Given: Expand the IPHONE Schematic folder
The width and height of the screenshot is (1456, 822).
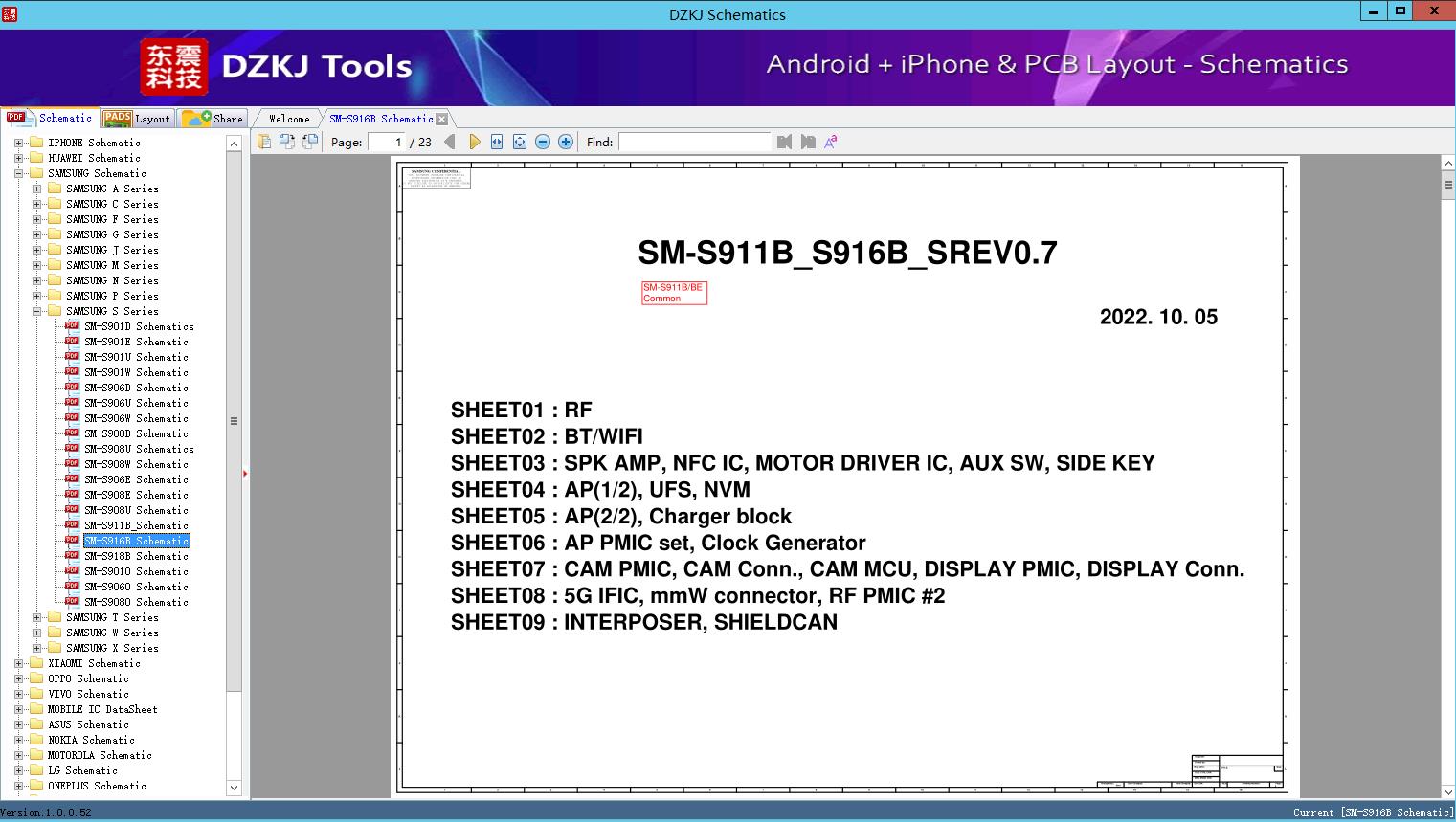Looking at the screenshot, I should [x=19, y=143].
